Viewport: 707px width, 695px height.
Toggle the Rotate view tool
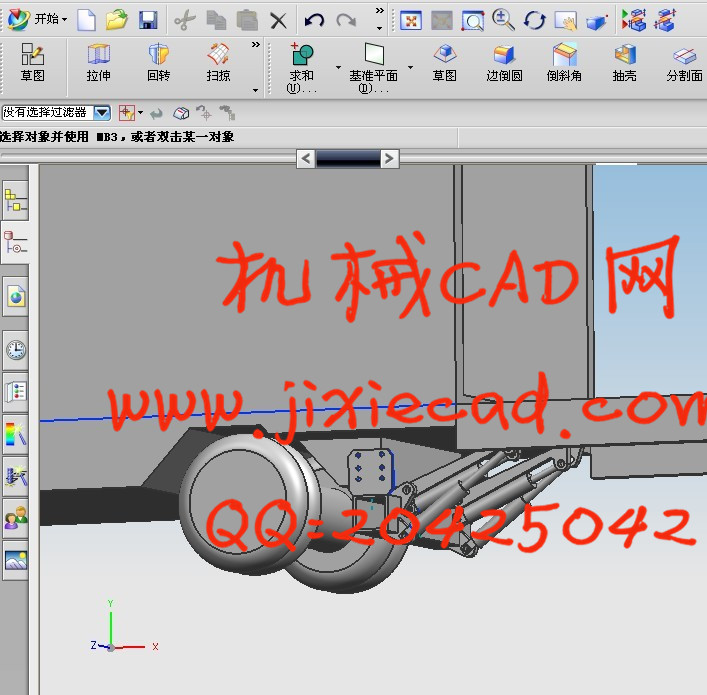pos(535,19)
